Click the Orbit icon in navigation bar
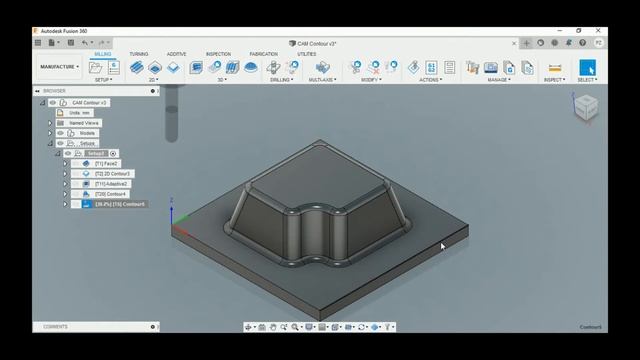This screenshot has width=640, height=360. [249, 327]
